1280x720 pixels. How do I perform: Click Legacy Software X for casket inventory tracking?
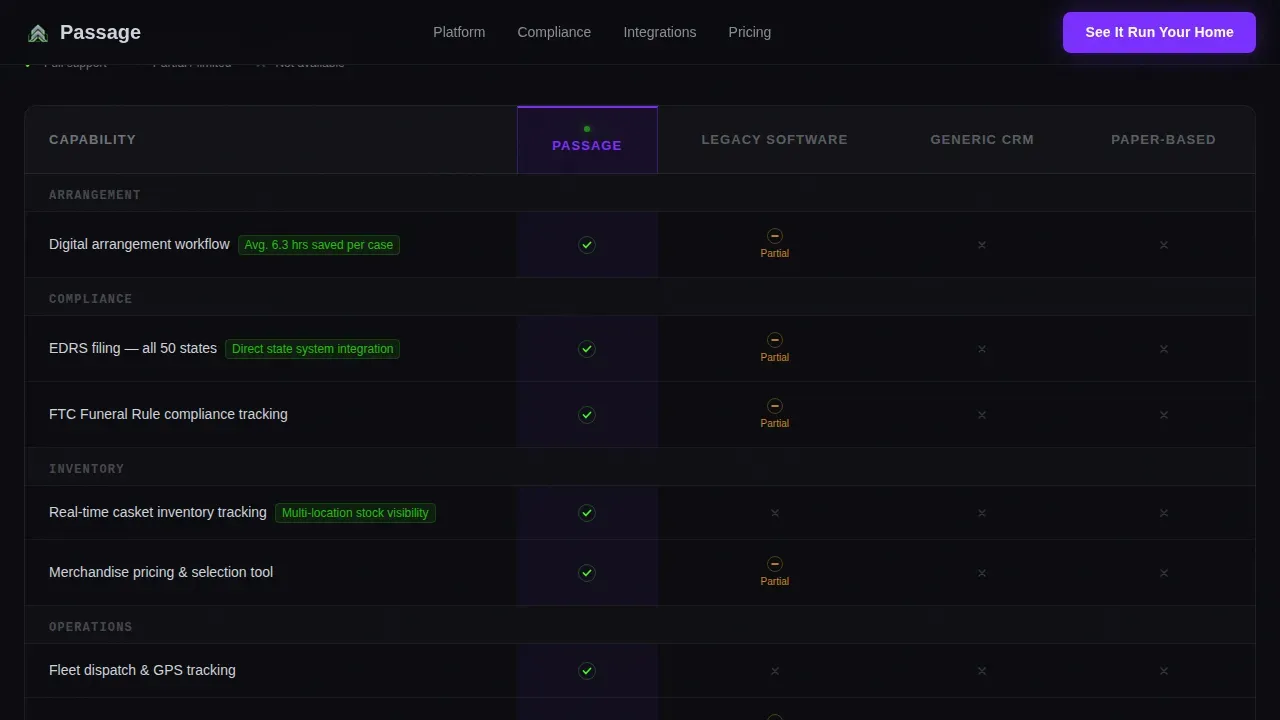(775, 513)
